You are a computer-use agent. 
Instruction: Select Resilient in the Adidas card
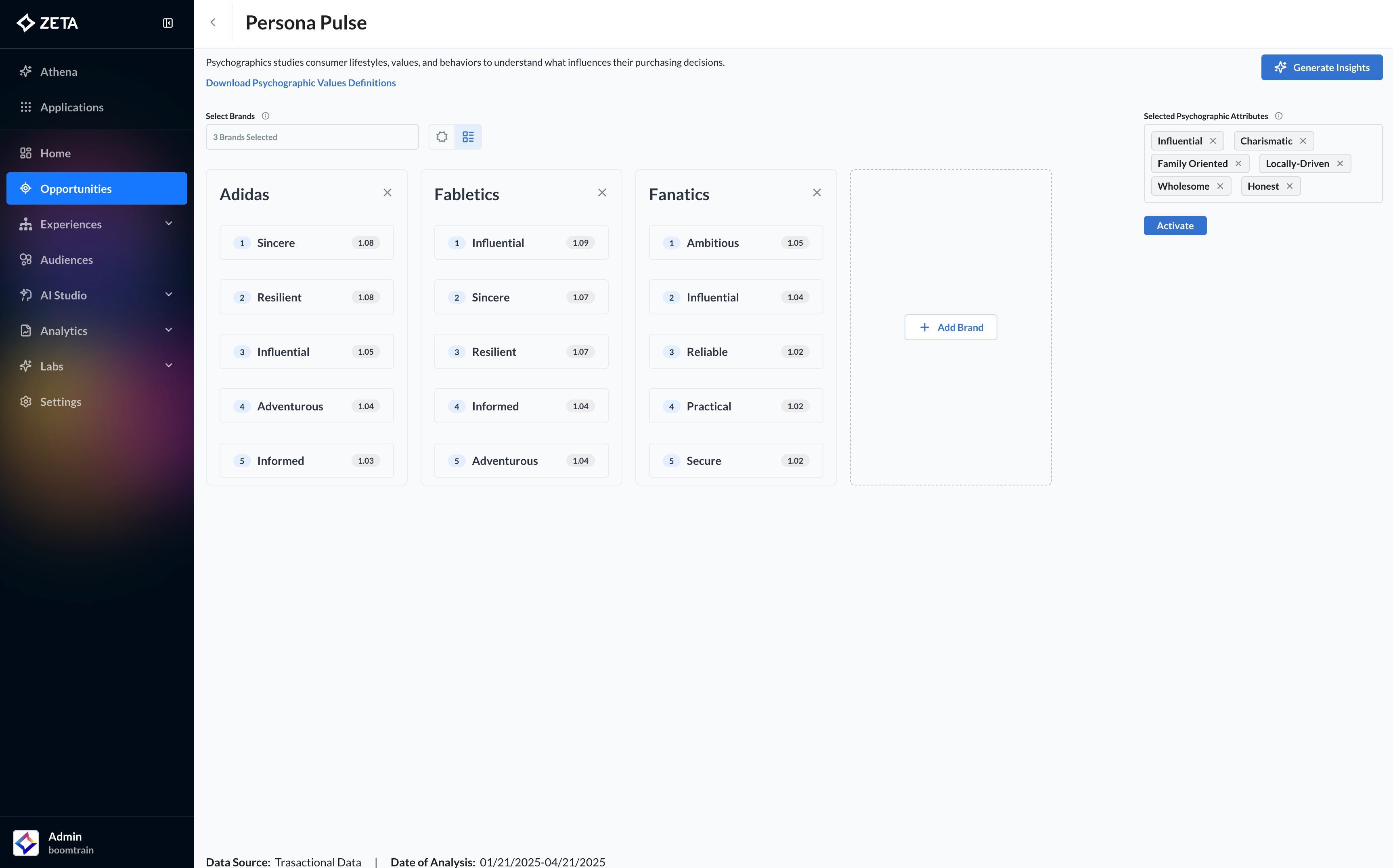tap(307, 297)
